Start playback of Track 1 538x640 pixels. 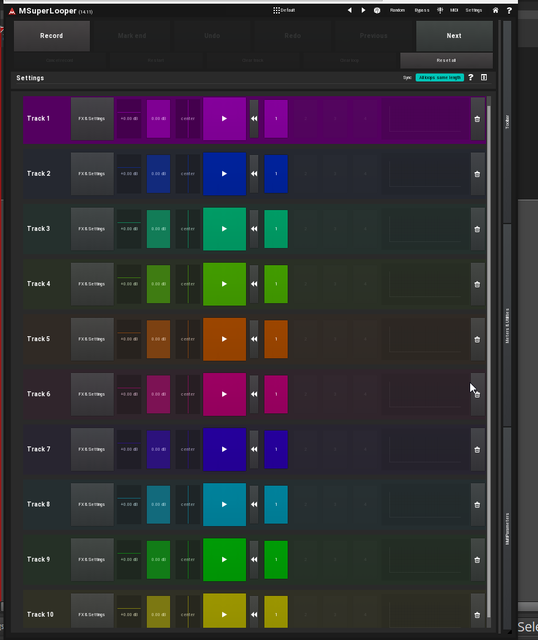[x=225, y=119]
